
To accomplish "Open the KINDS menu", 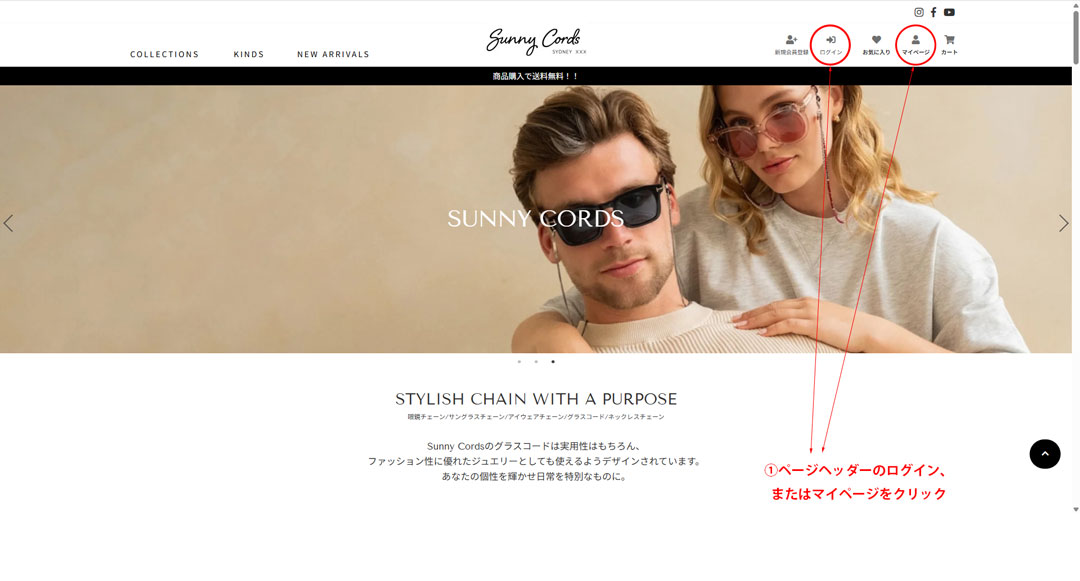I will (249, 54).
